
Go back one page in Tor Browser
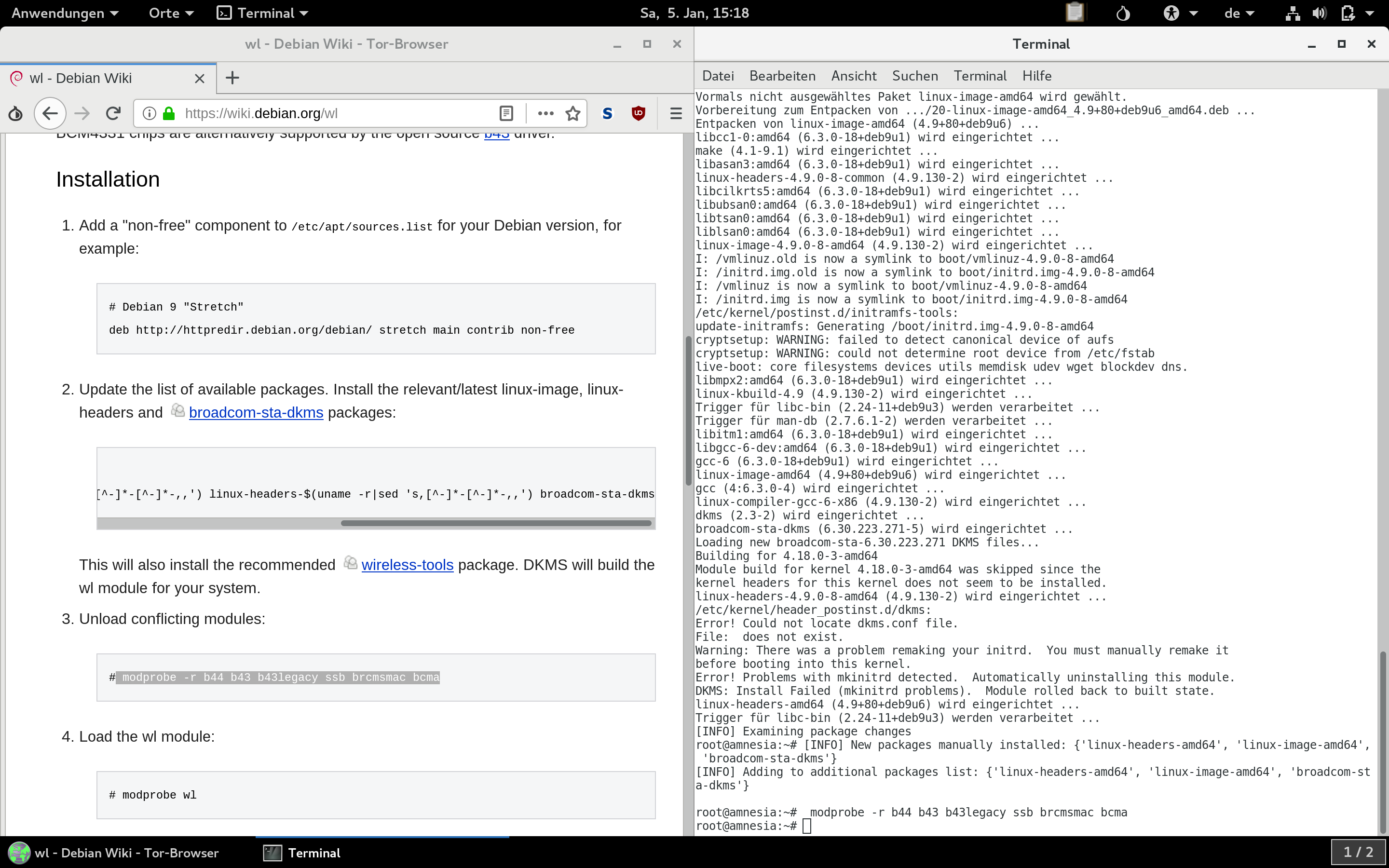[x=50, y=114]
